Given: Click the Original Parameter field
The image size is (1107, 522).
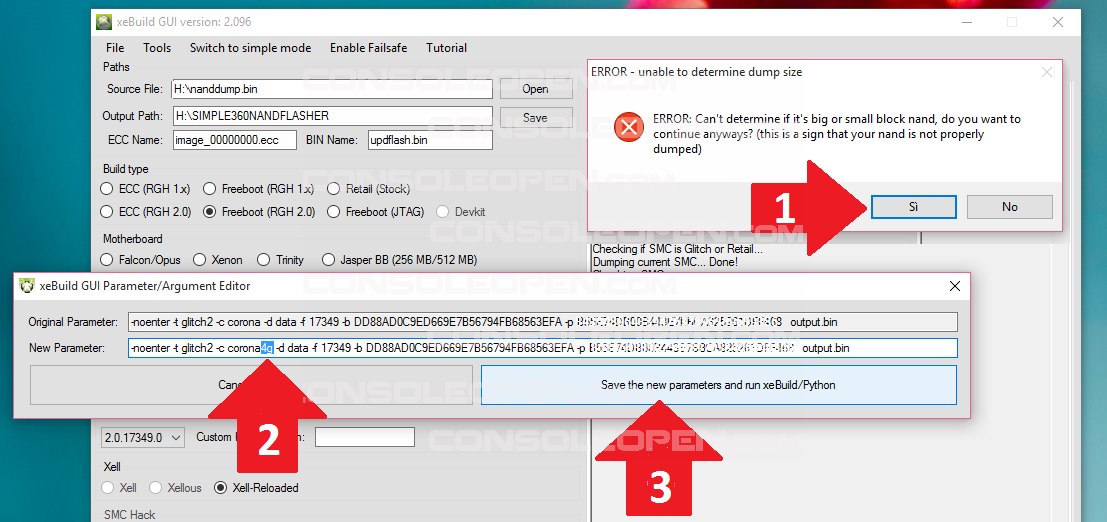Looking at the screenshot, I should [542, 322].
